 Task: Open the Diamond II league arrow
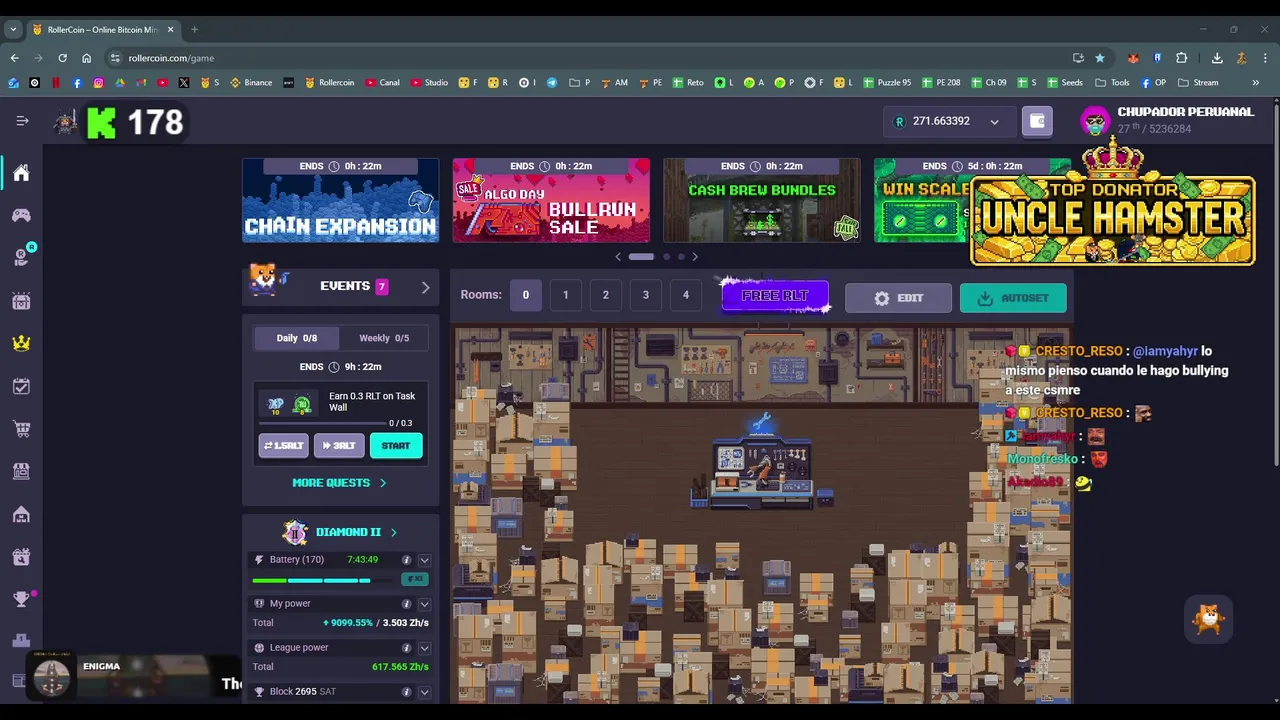pos(393,533)
